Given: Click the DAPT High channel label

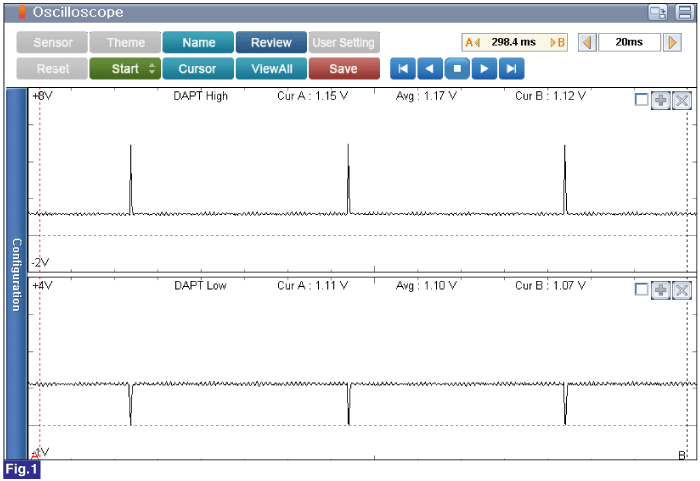Looking at the screenshot, I should pyautogui.click(x=200, y=96).
